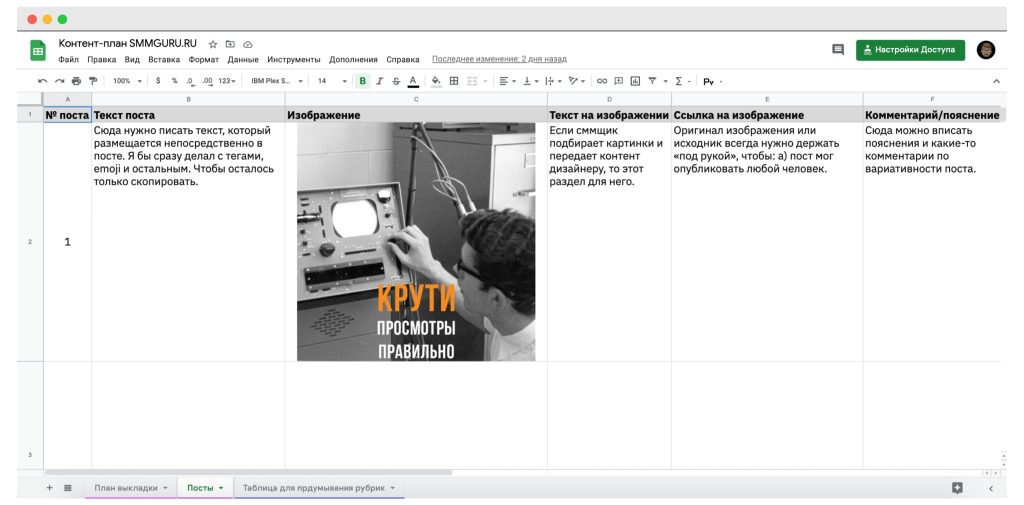Switch to the План выкладки sheet tab

[126, 488]
